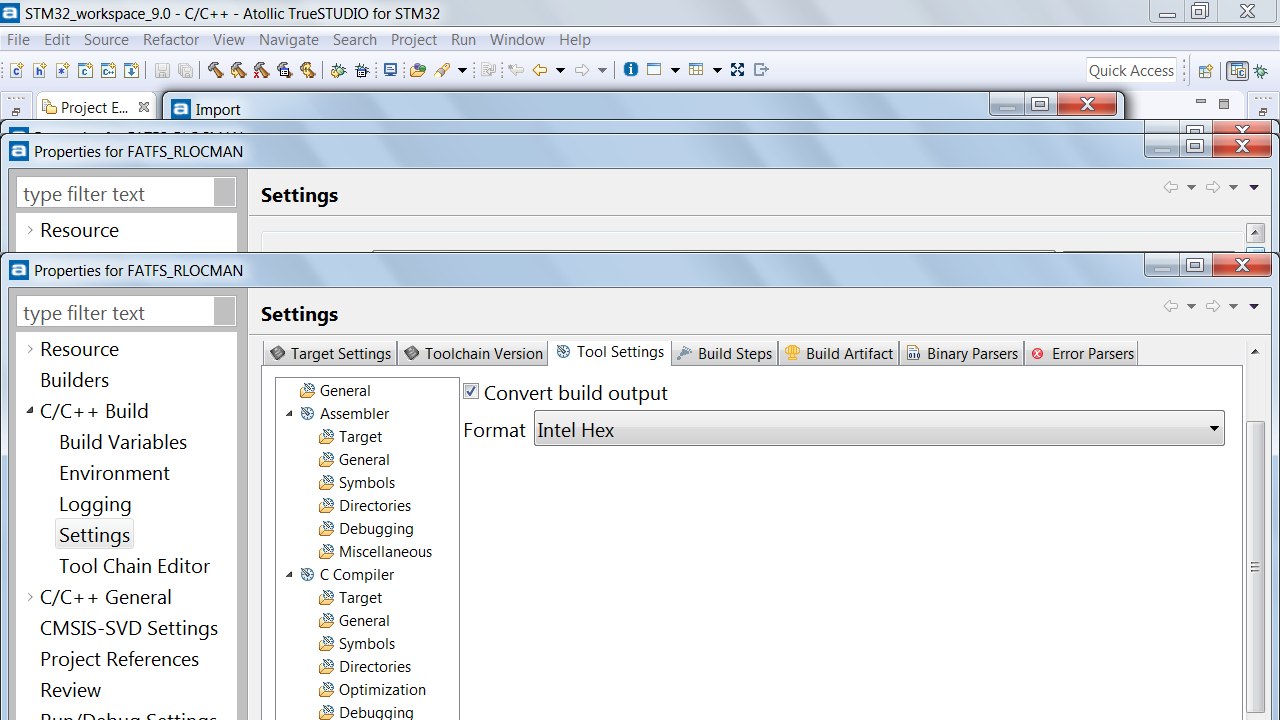Image resolution: width=1280 pixels, height=720 pixels.
Task: Click the table layout toolbar icon
Action: [696, 70]
